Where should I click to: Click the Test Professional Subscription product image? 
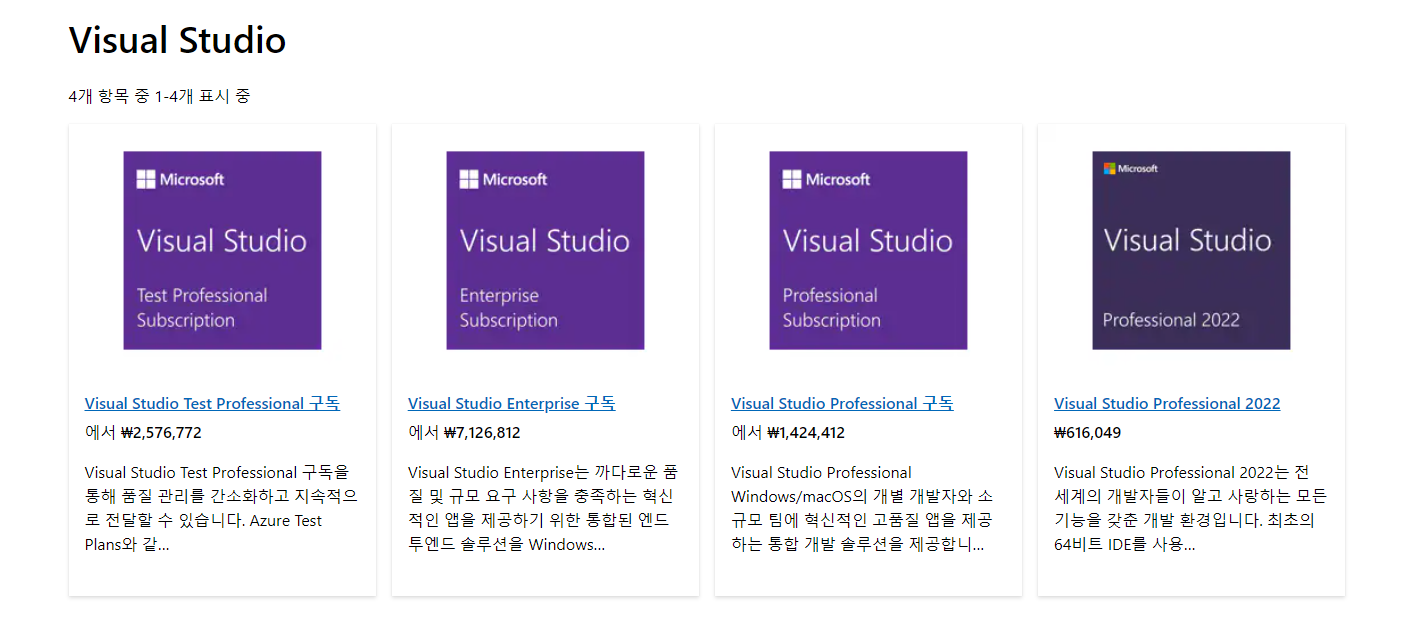[222, 250]
